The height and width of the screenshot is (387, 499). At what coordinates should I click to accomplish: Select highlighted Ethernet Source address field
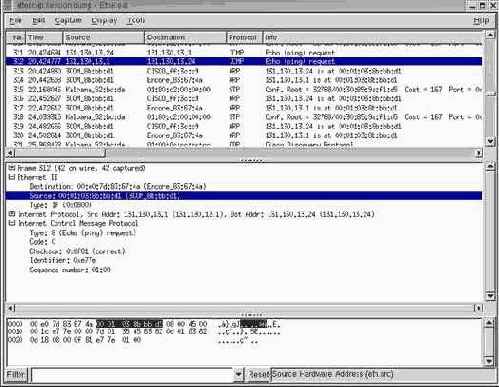pyautogui.click(x=244, y=196)
